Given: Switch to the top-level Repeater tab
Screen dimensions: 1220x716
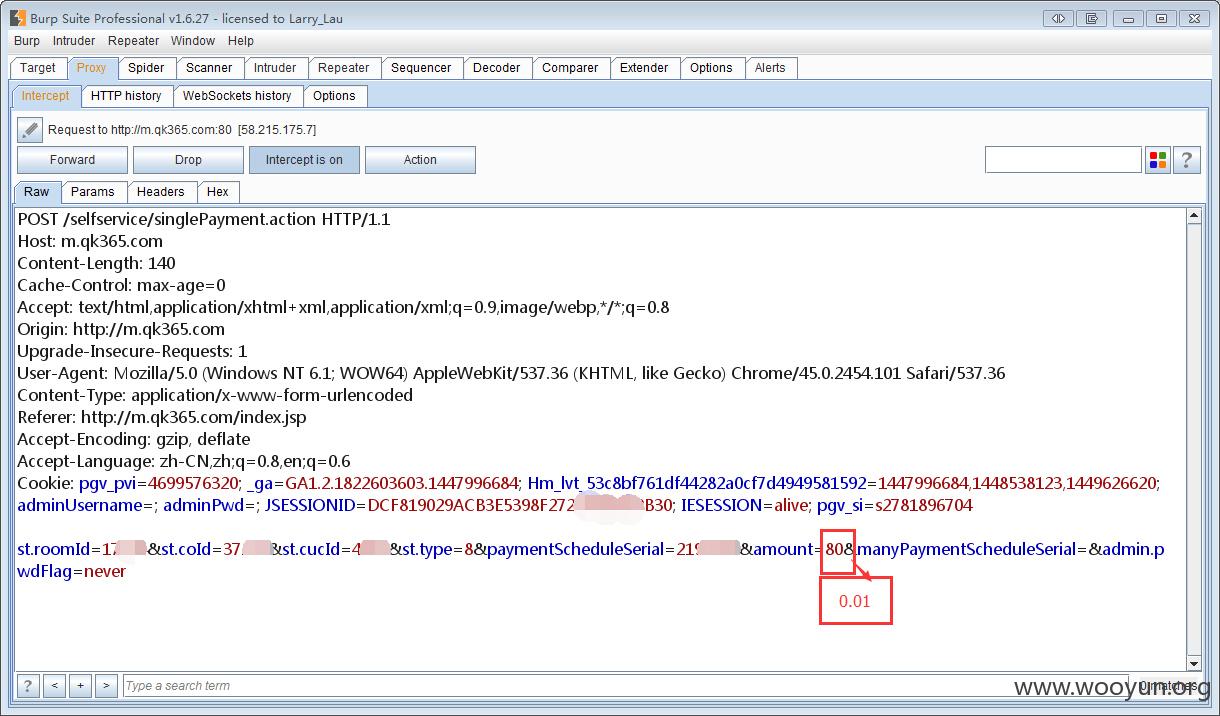Looking at the screenshot, I should [x=344, y=68].
